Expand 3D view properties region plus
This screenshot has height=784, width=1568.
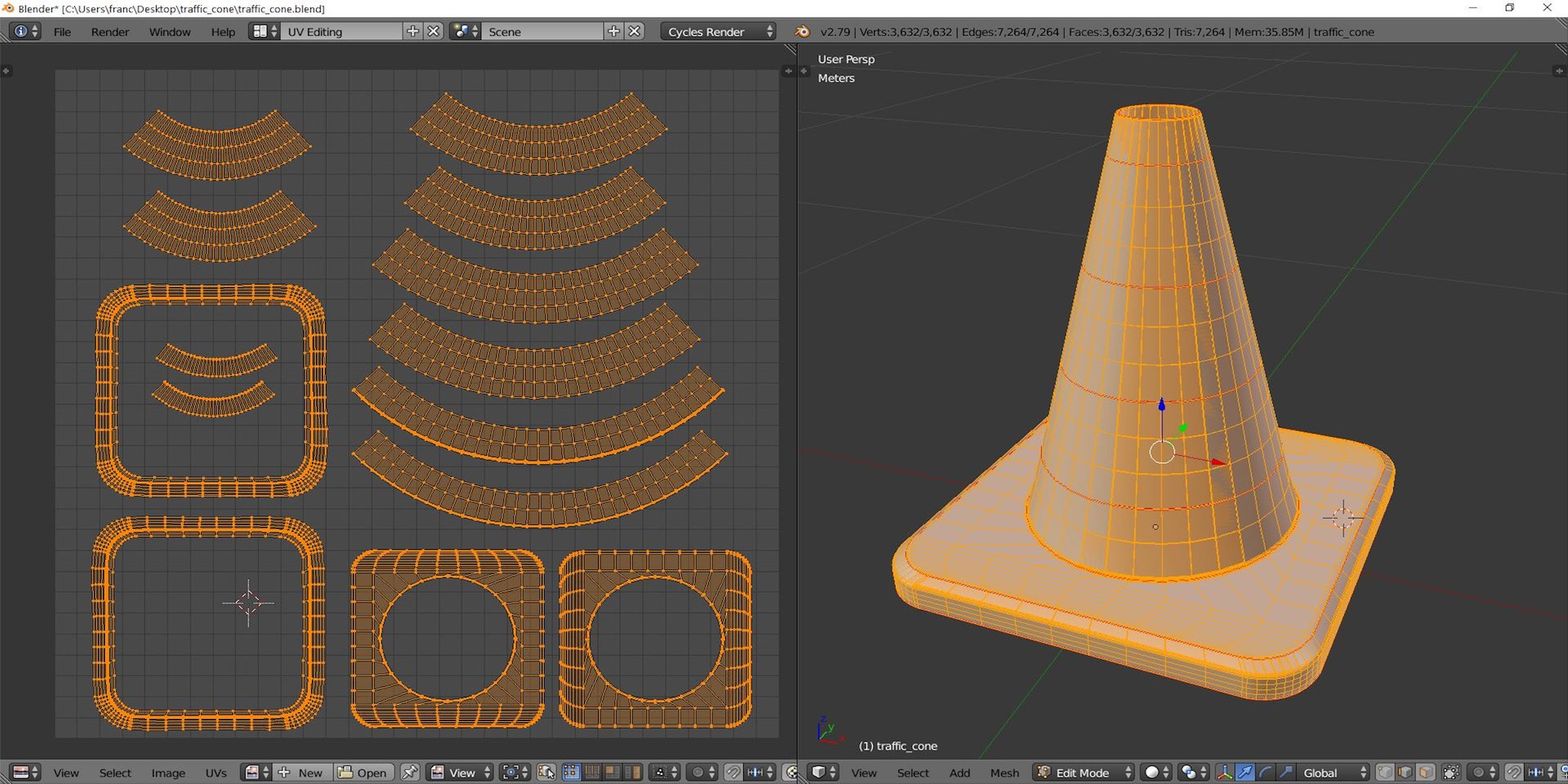click(x=1559, y=71)
